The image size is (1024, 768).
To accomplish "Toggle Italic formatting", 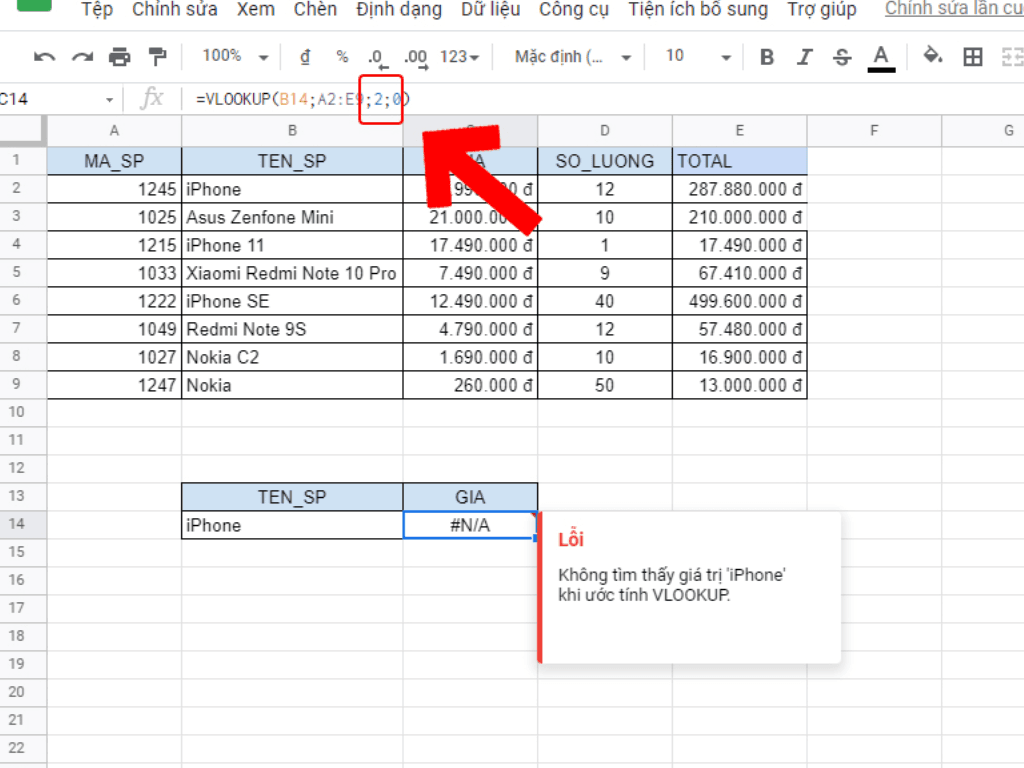I will point(805,57).
